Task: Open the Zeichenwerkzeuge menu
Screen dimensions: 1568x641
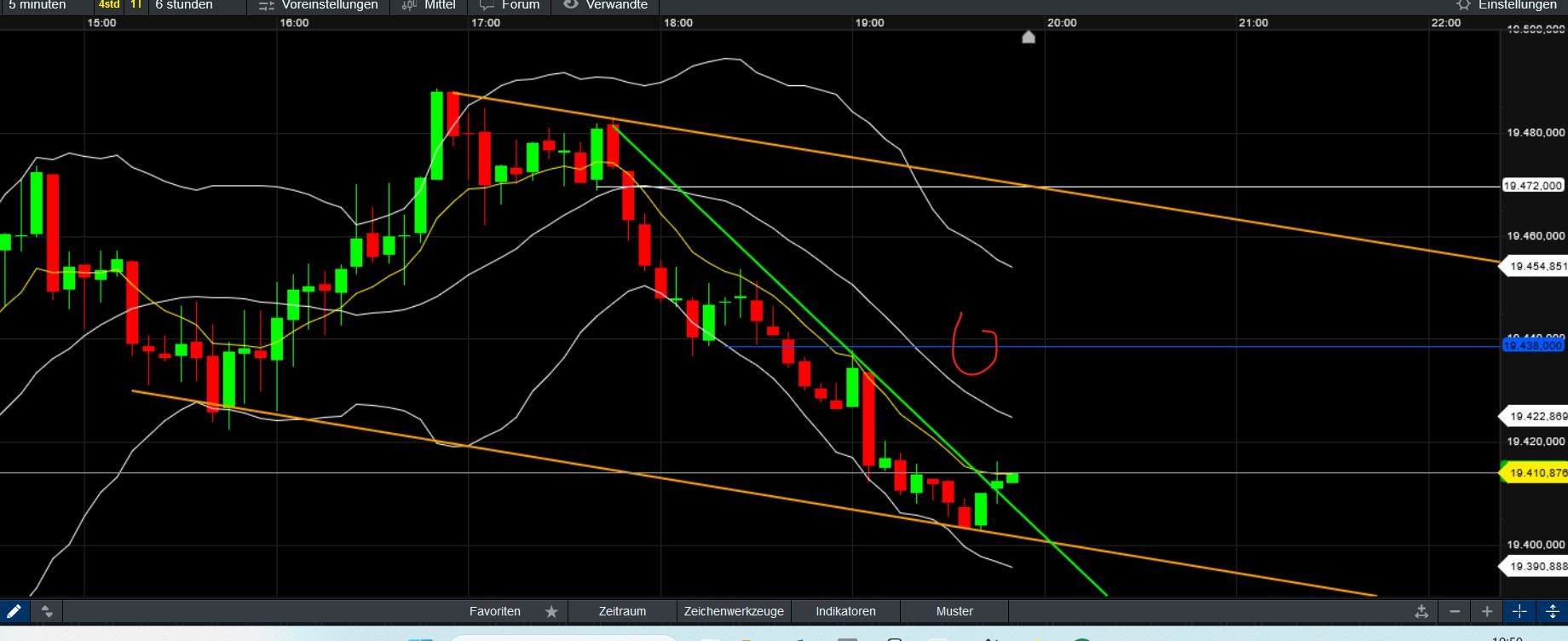Action: (734, 611)
